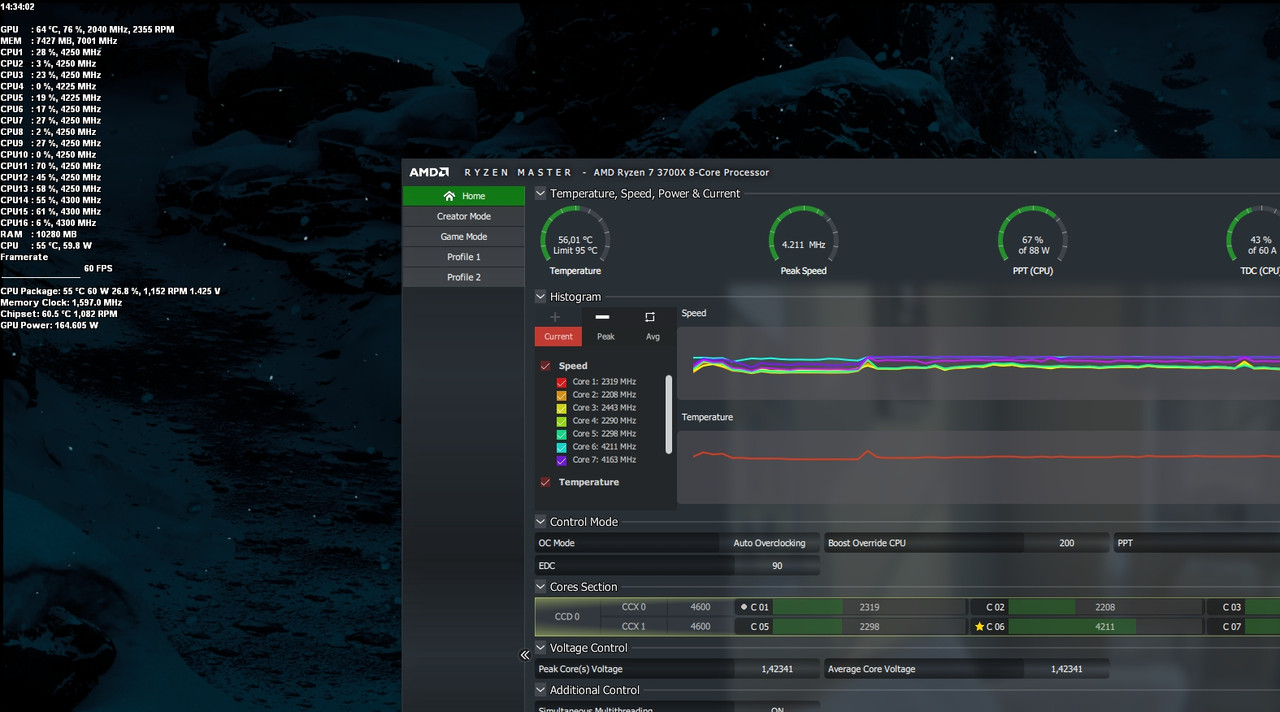
Task: Collapse the Cores Section expander
Action: click(541, 587)
